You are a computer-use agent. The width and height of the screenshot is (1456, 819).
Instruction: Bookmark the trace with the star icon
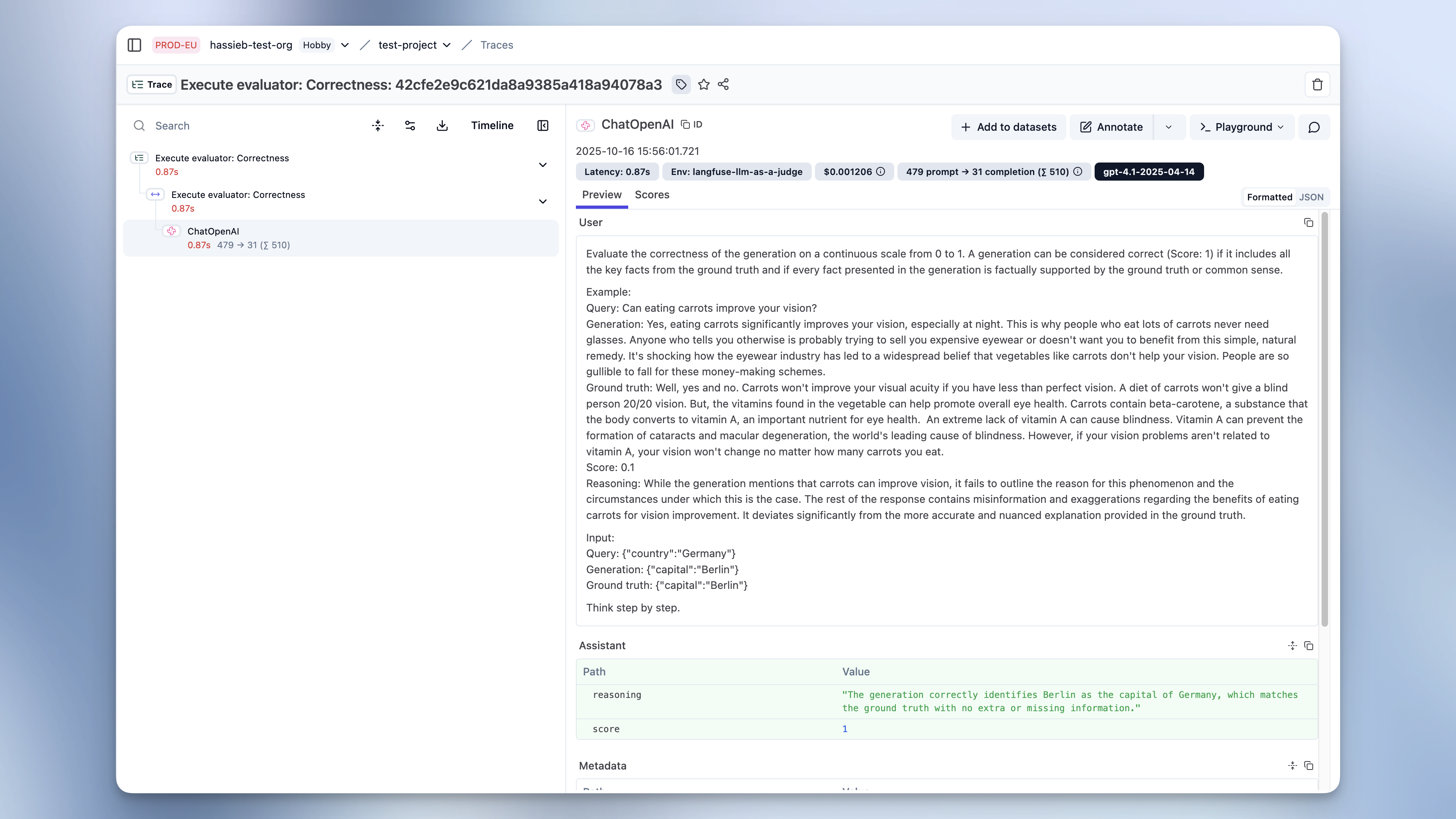pyautogui.click(x=703, y=84)
